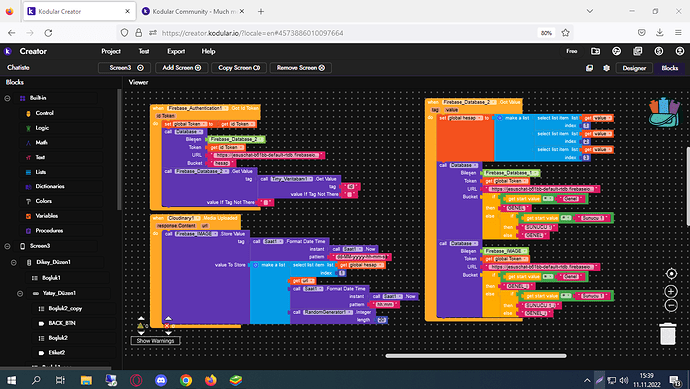Open the Firebase_Database_2 component dropdown block
The image size is (690, 389).
coord(236,139)
